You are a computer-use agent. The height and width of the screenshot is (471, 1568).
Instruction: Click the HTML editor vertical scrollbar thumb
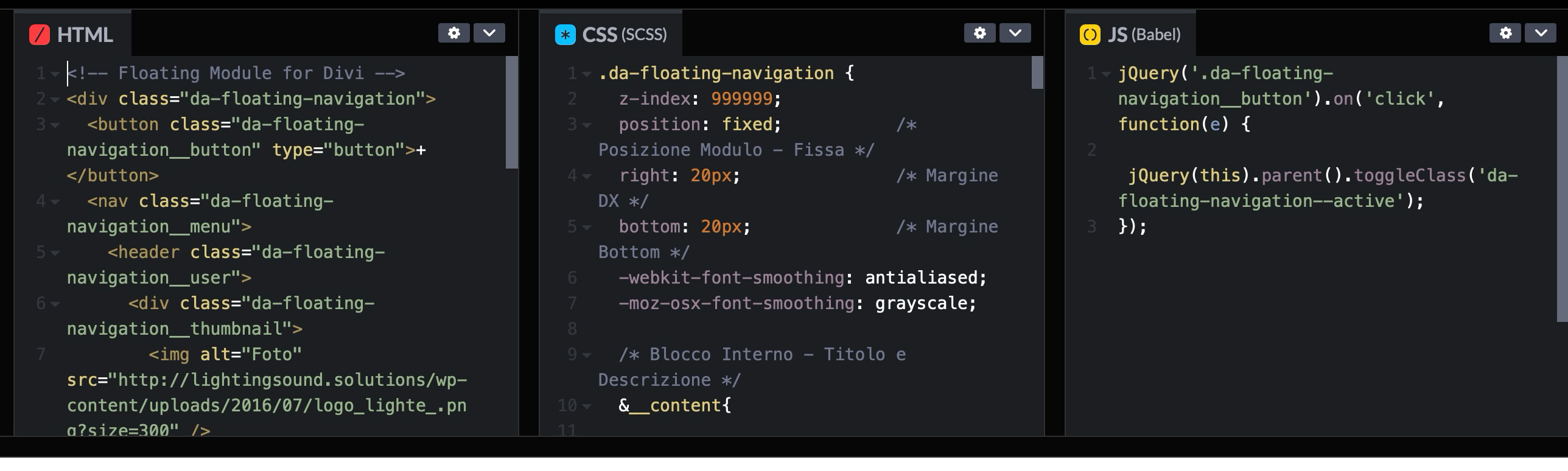(511, 112)
